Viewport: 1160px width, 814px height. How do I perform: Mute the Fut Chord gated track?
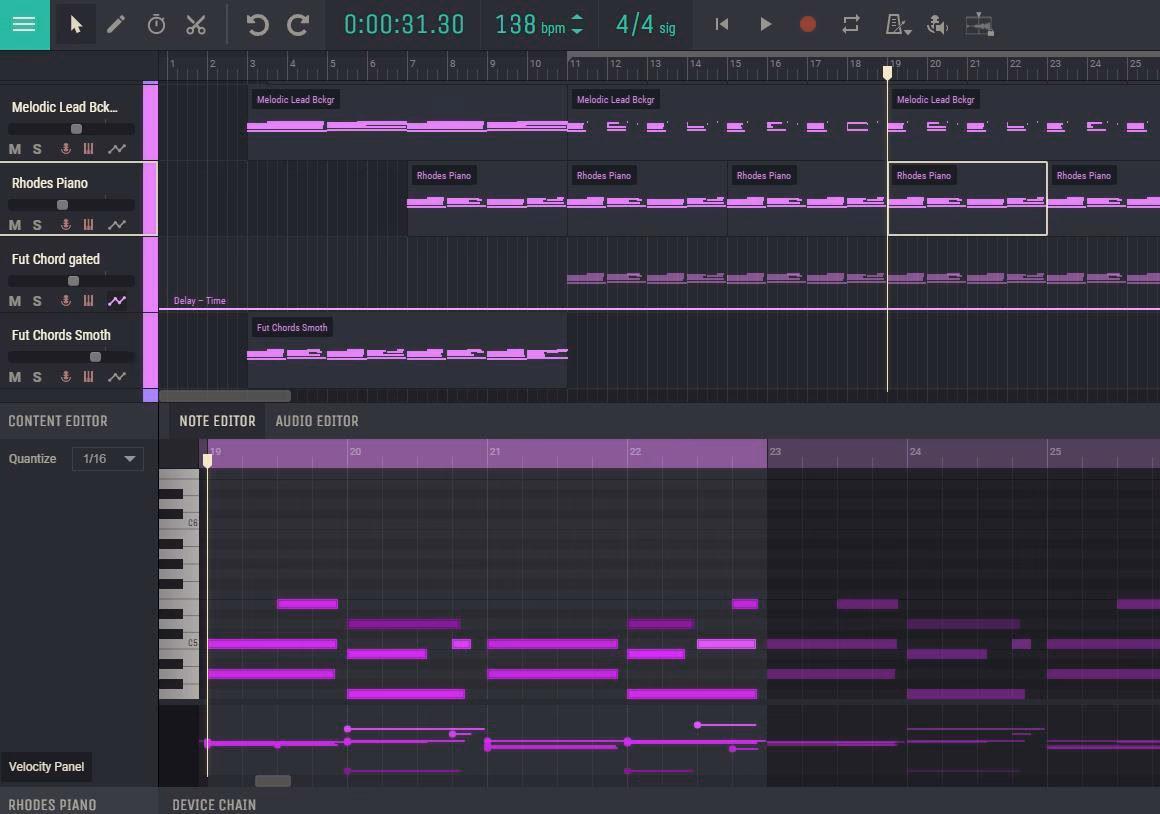coord(15,301)
